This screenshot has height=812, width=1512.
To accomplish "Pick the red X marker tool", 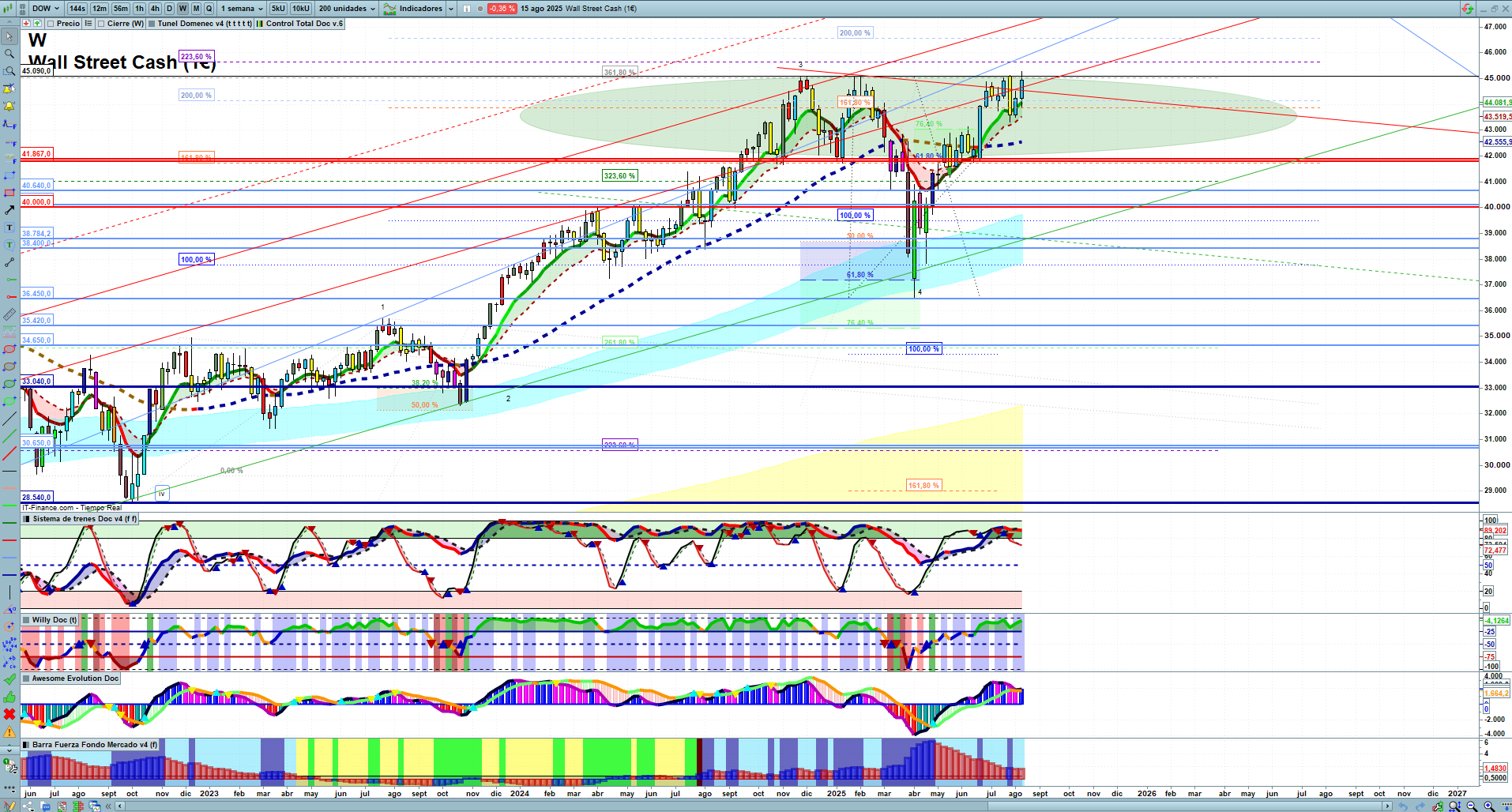I will pos(9,714).
